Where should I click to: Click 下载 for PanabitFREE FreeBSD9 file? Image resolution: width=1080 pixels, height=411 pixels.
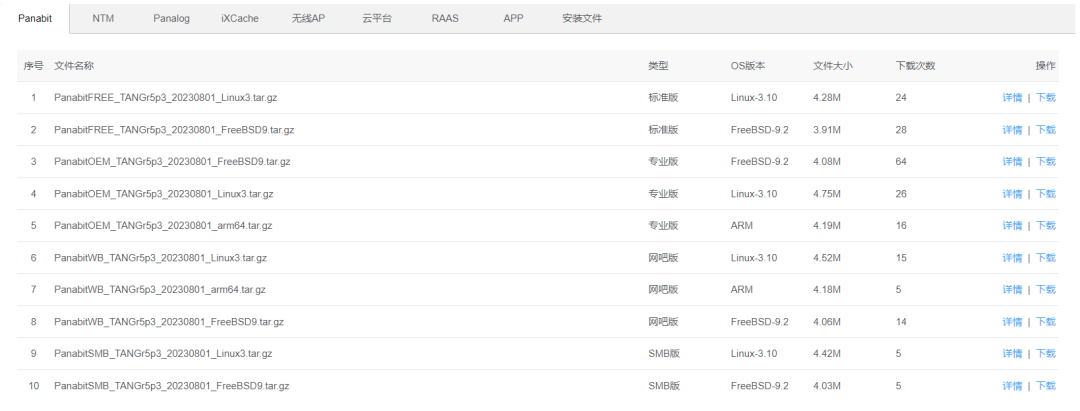pyautogui.click(x=1046, y=129)
